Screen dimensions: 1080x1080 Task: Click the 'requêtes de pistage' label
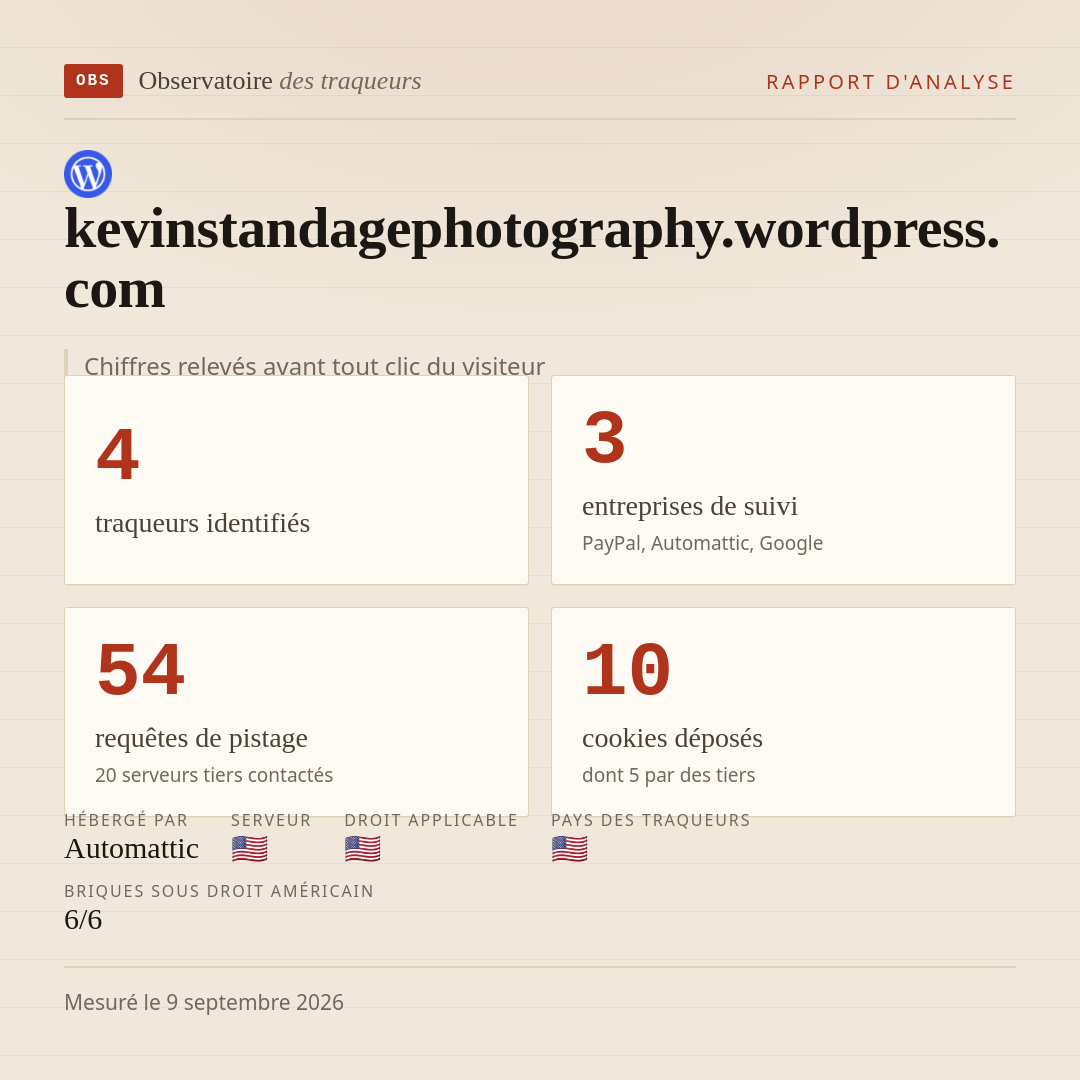pyautogui.click(x=201, y=738)
